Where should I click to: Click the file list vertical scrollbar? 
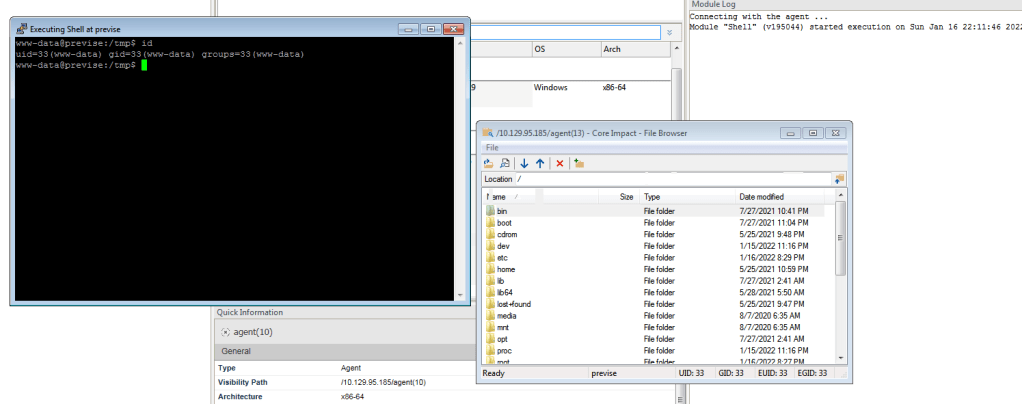point(841,240)
